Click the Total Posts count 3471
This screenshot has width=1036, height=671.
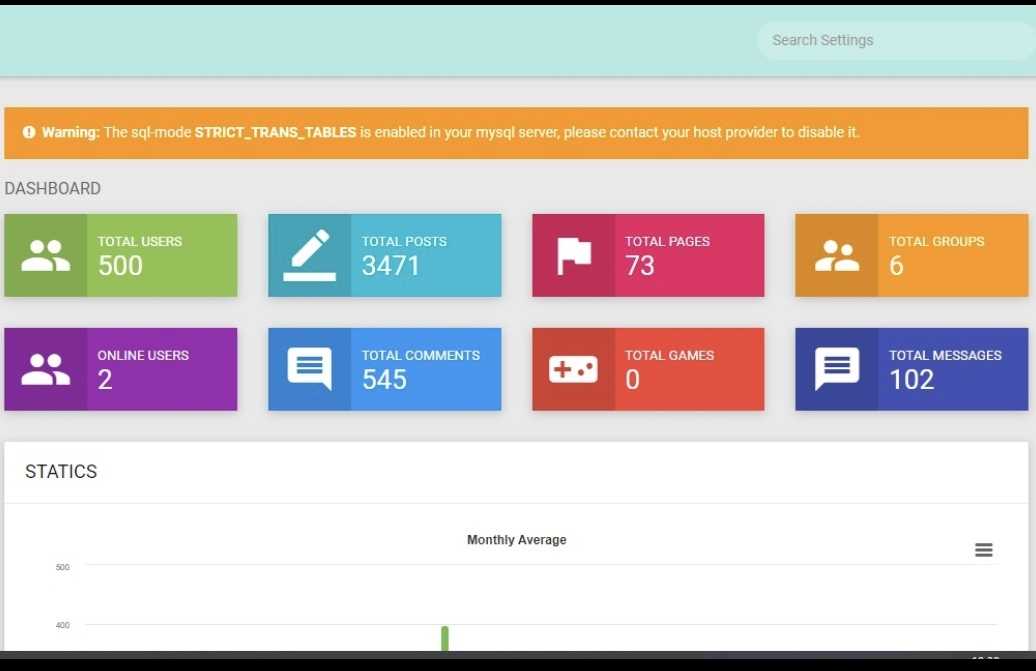pos(390,266)
